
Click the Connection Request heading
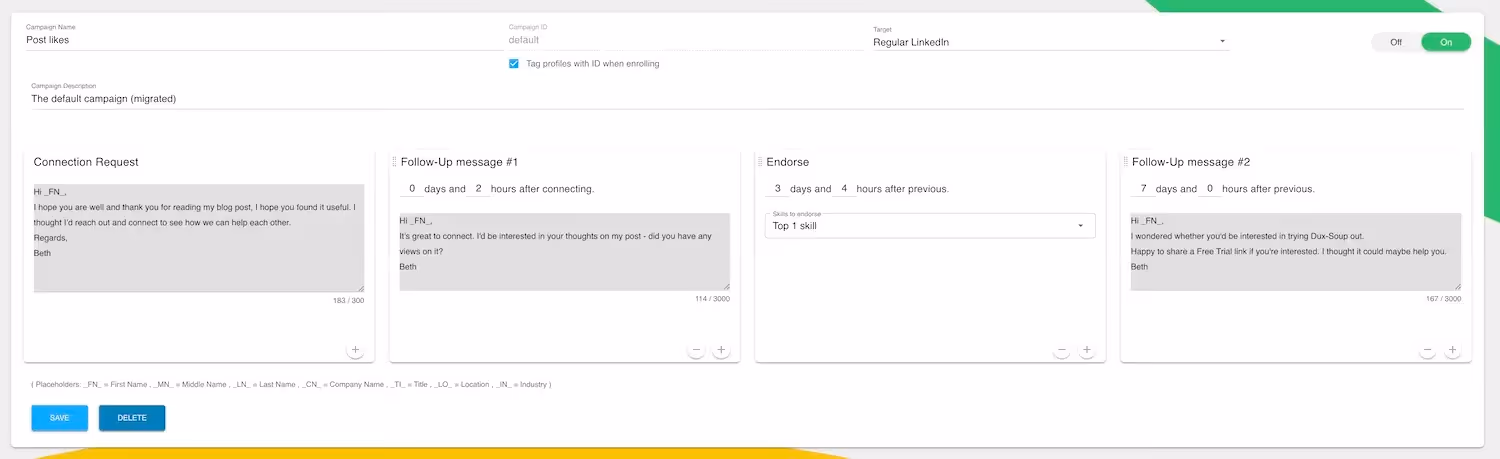pos(86,162)
